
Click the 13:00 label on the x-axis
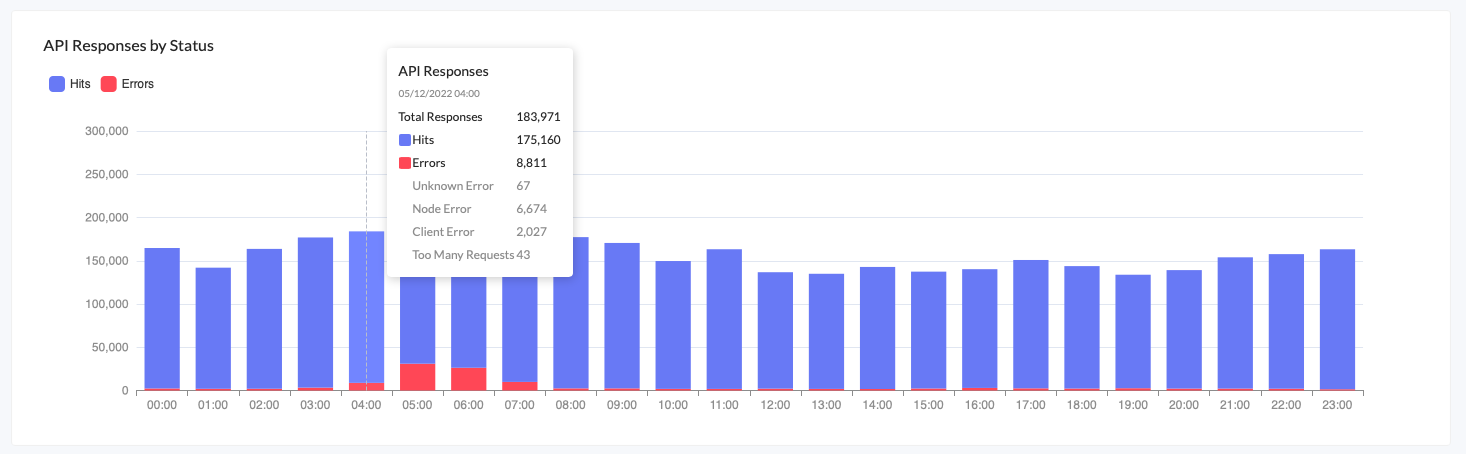pos(826,405)
